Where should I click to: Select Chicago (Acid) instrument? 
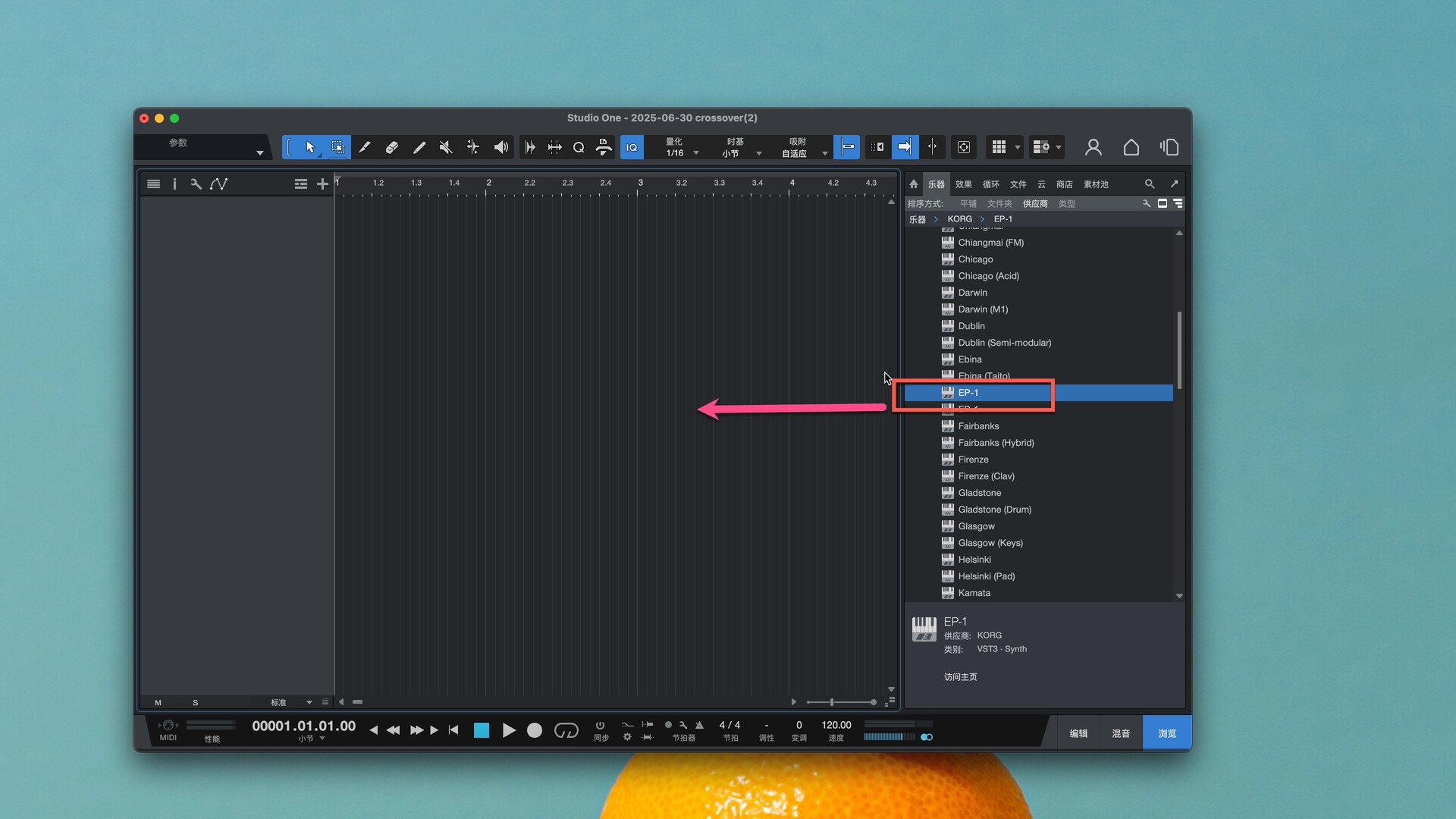1039,276
